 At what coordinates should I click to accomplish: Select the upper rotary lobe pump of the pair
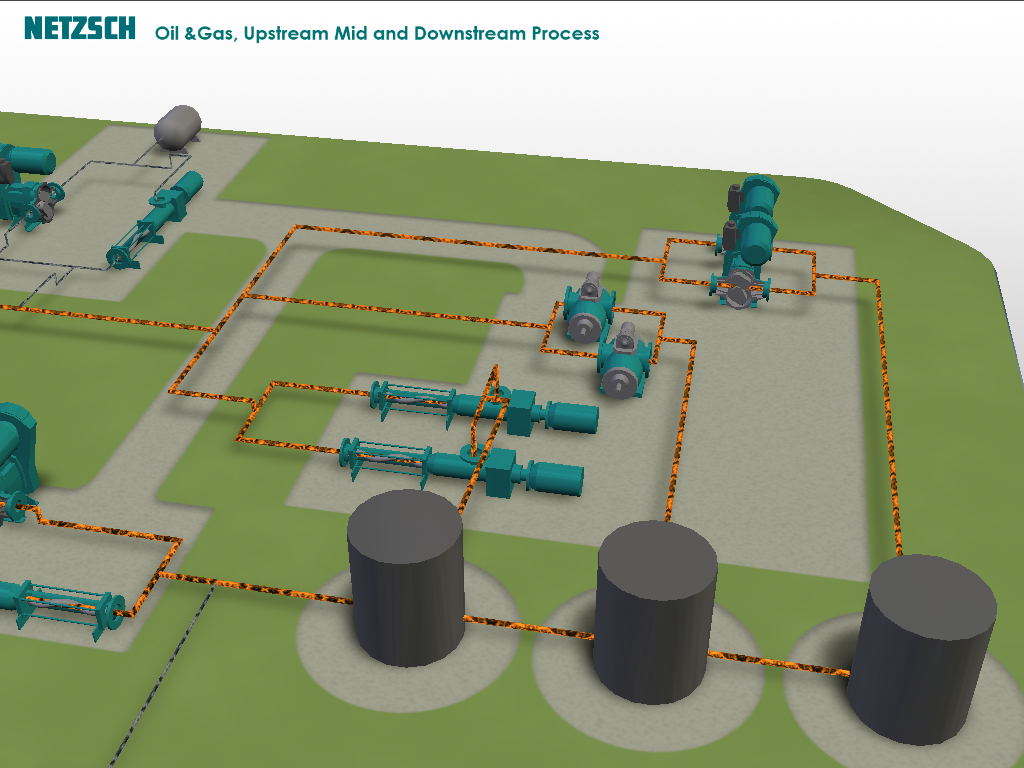point(589,306)
